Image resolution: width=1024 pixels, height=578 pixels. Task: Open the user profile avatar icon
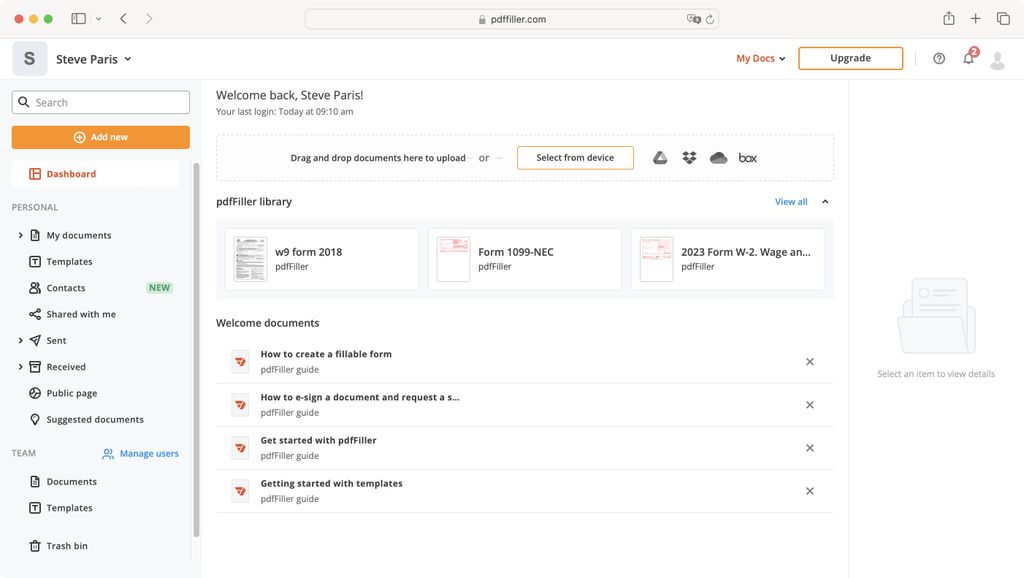[997, 59]
